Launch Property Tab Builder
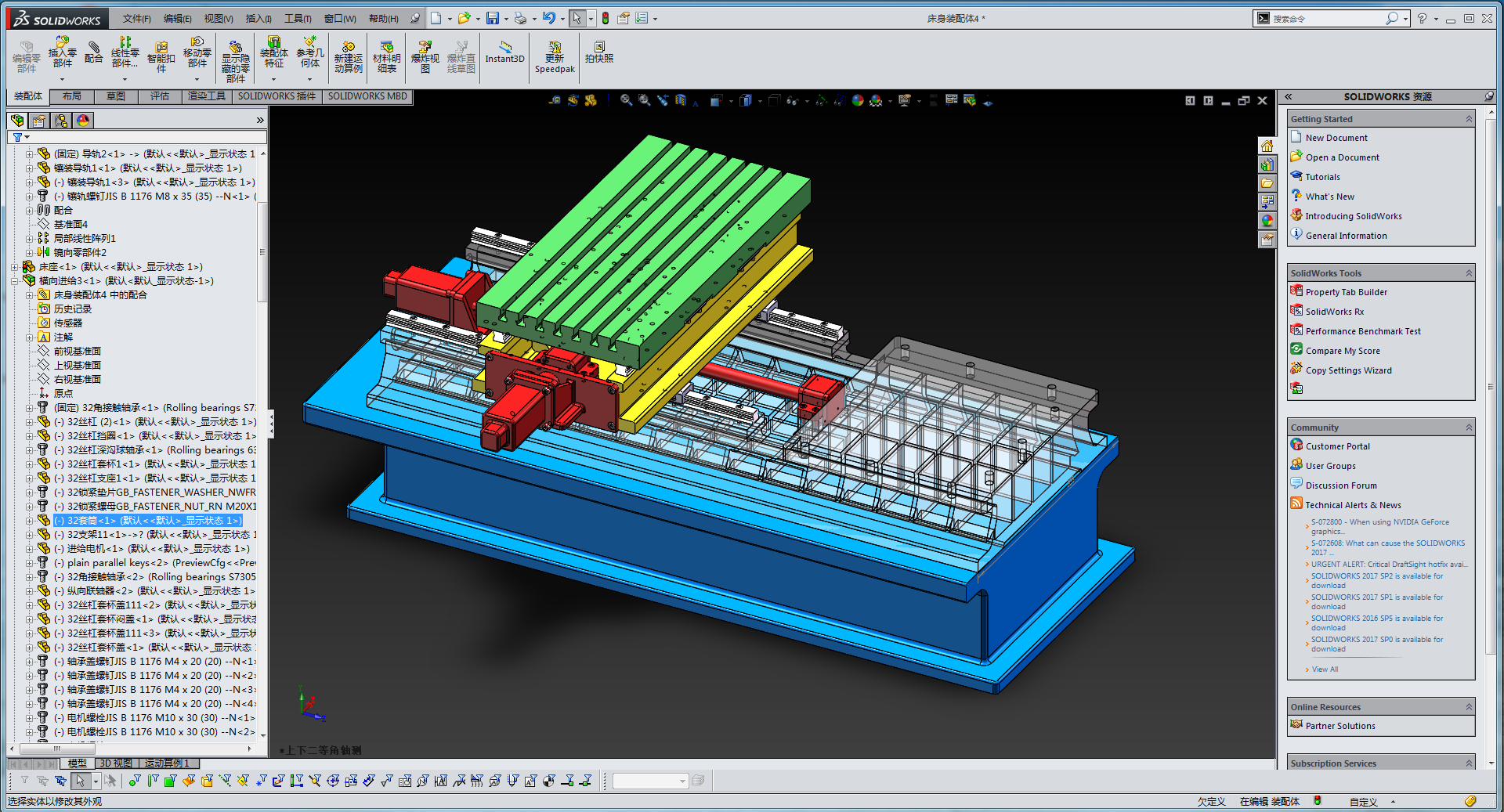1504x812 pixels. [x=1346, y=293]
